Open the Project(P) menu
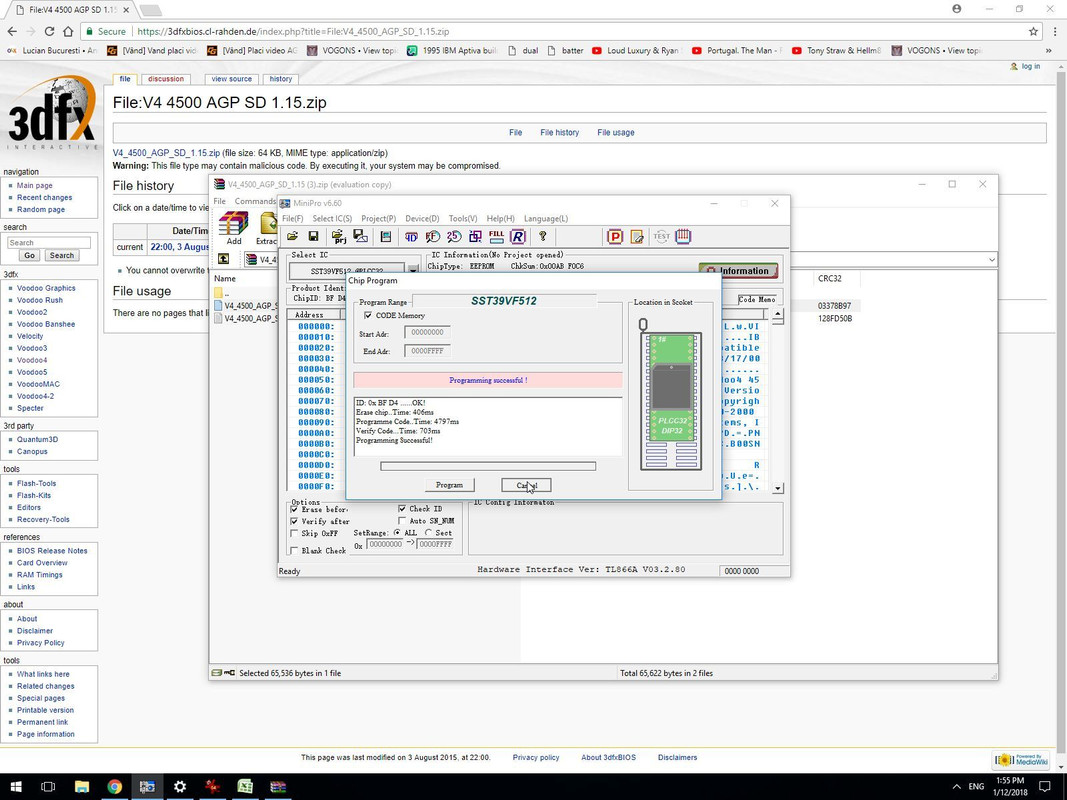The width and height of the screenshot is (1067, 800). click(378, 218)
